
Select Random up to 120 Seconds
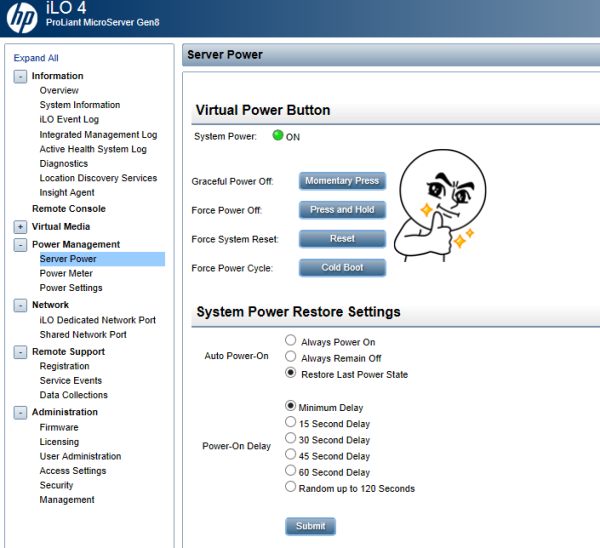(290, 487)
